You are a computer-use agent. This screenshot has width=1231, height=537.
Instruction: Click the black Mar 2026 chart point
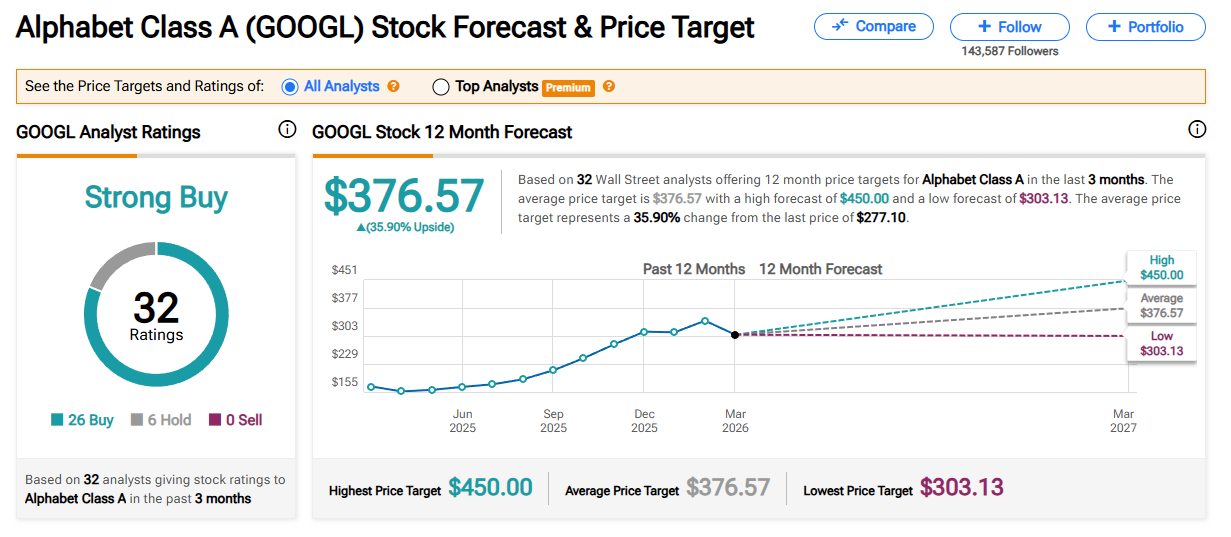(x=735, y=335)
